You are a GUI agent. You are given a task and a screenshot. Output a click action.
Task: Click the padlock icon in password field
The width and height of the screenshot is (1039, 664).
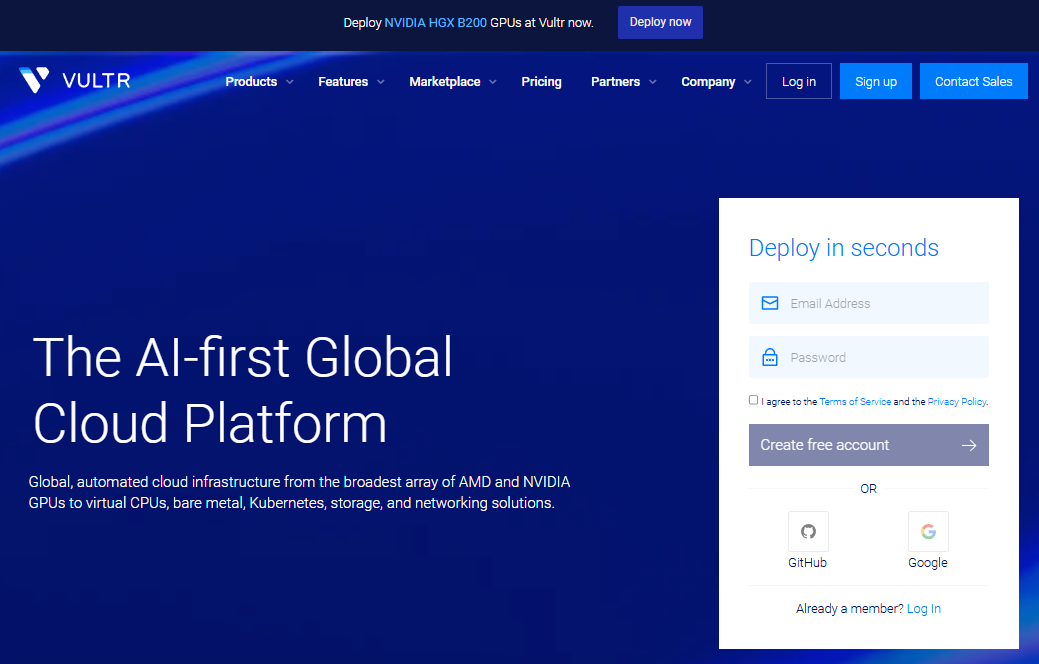tap(770, 357)
